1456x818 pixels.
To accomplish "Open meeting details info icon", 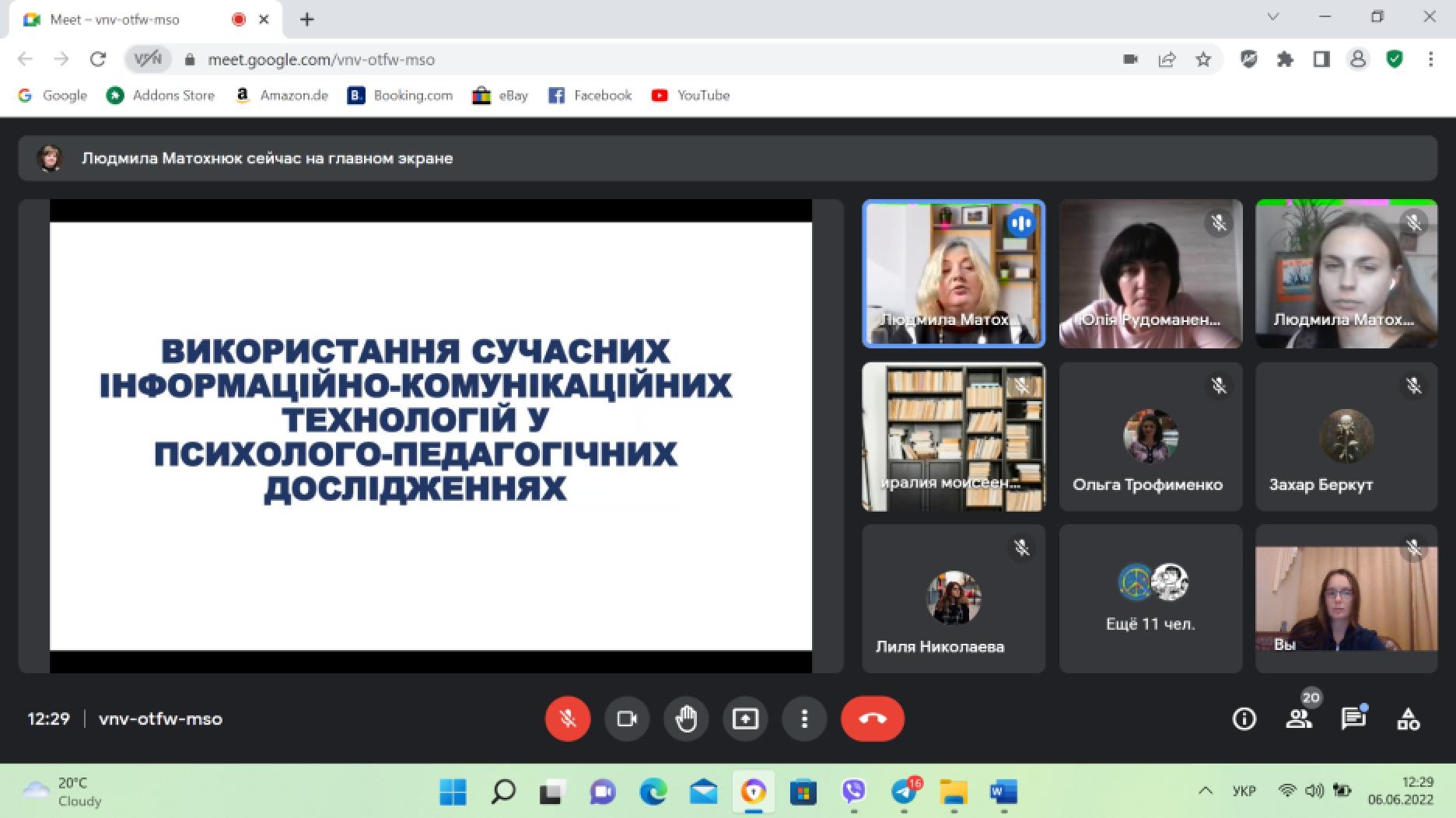I will [1244, 719].
